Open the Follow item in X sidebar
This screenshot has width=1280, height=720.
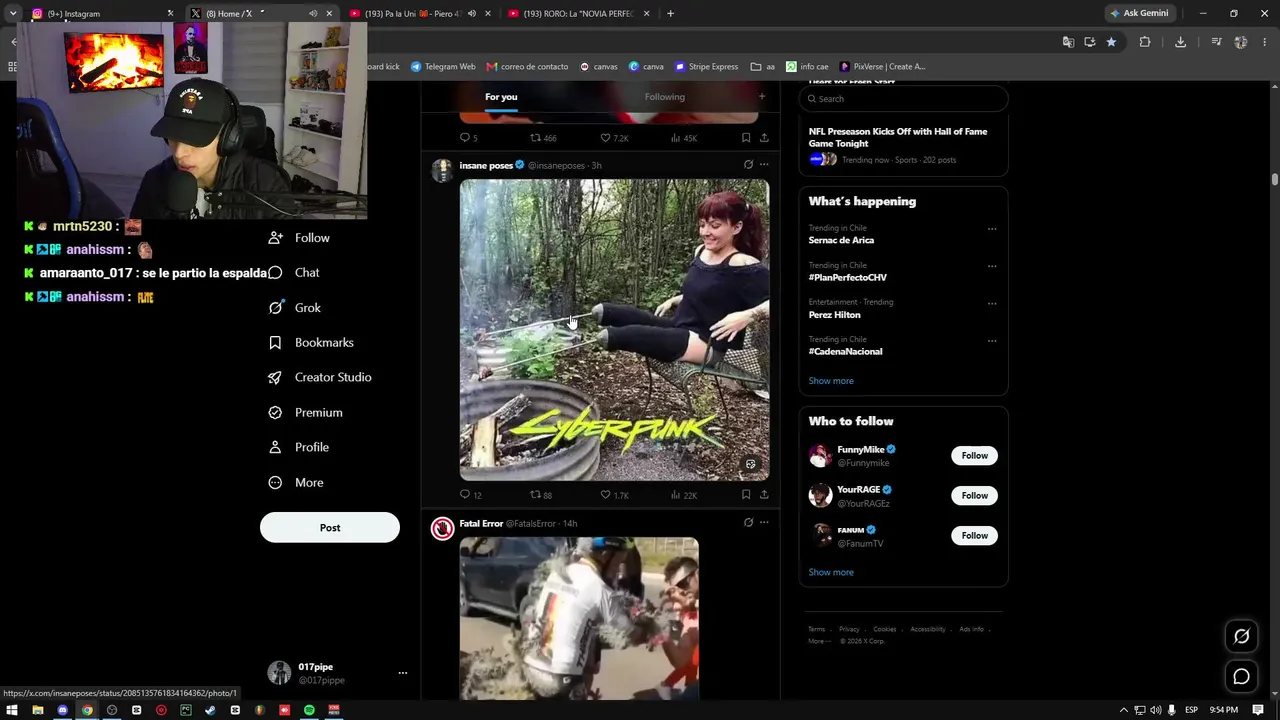[x=299, y=238]
